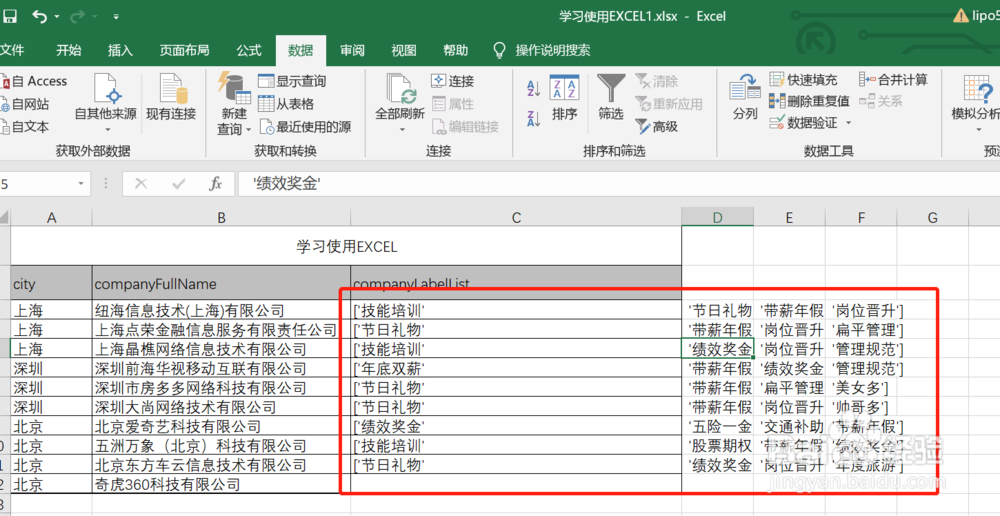Switch to the 插入 ribbon tab
The image size is (1000, 516).
[120, 50]
